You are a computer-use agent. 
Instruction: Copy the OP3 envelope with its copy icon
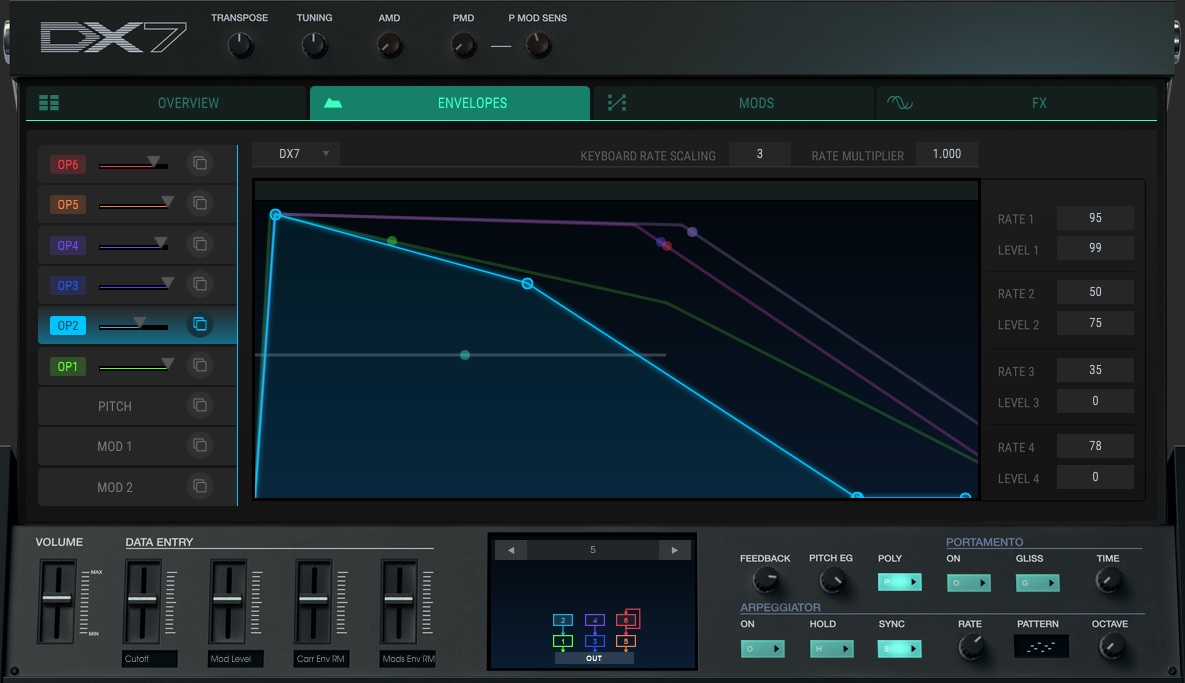point(200,284)
